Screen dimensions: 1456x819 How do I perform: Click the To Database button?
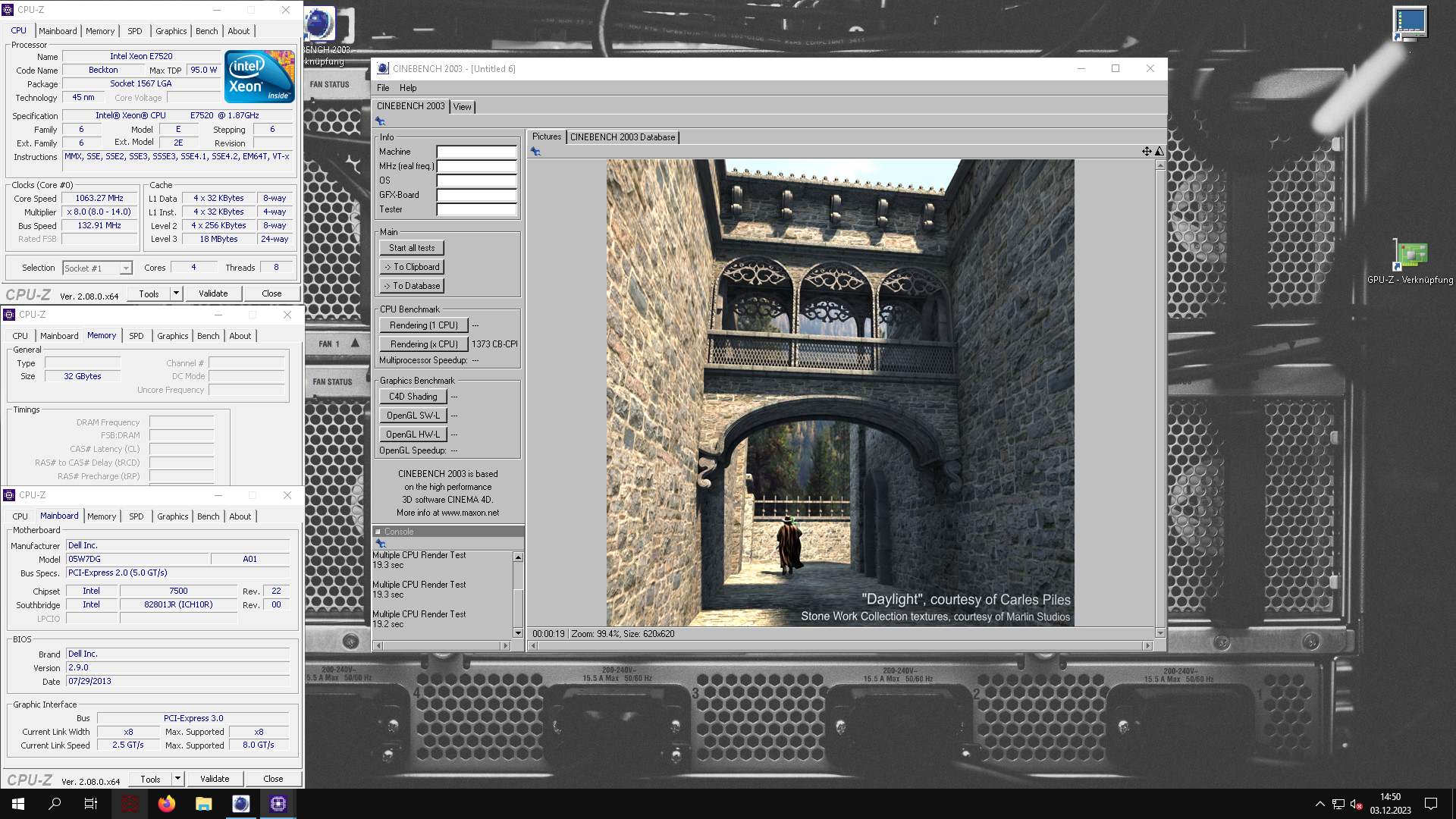point(412,286)
